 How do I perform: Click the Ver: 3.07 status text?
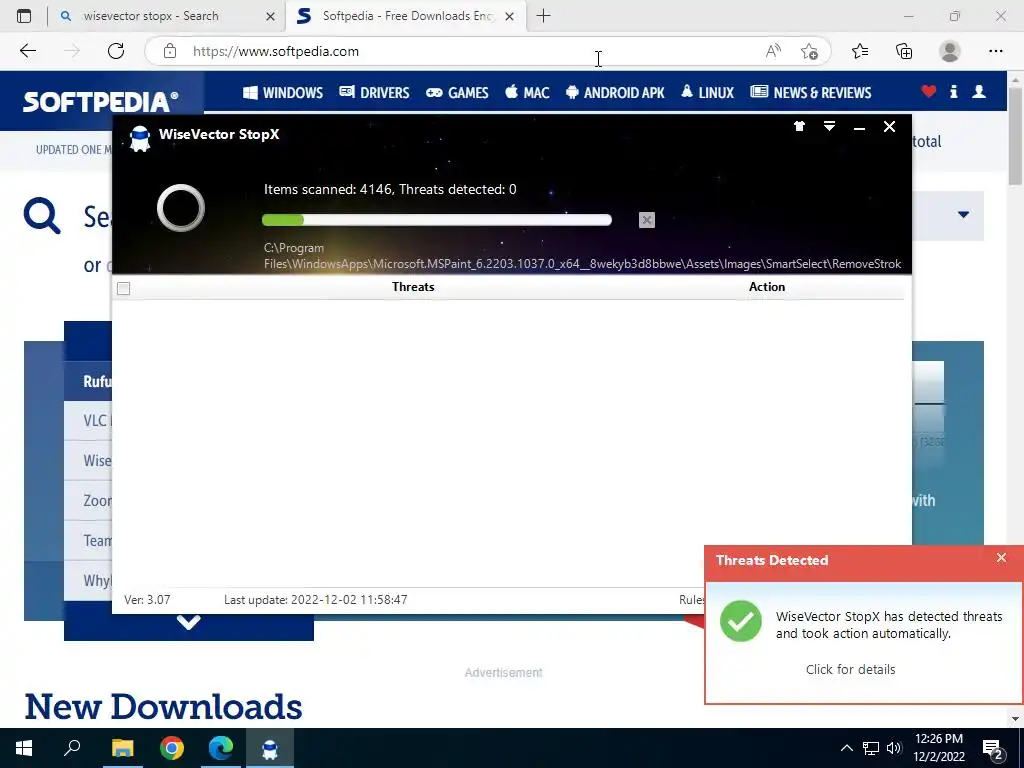[147, 600]
